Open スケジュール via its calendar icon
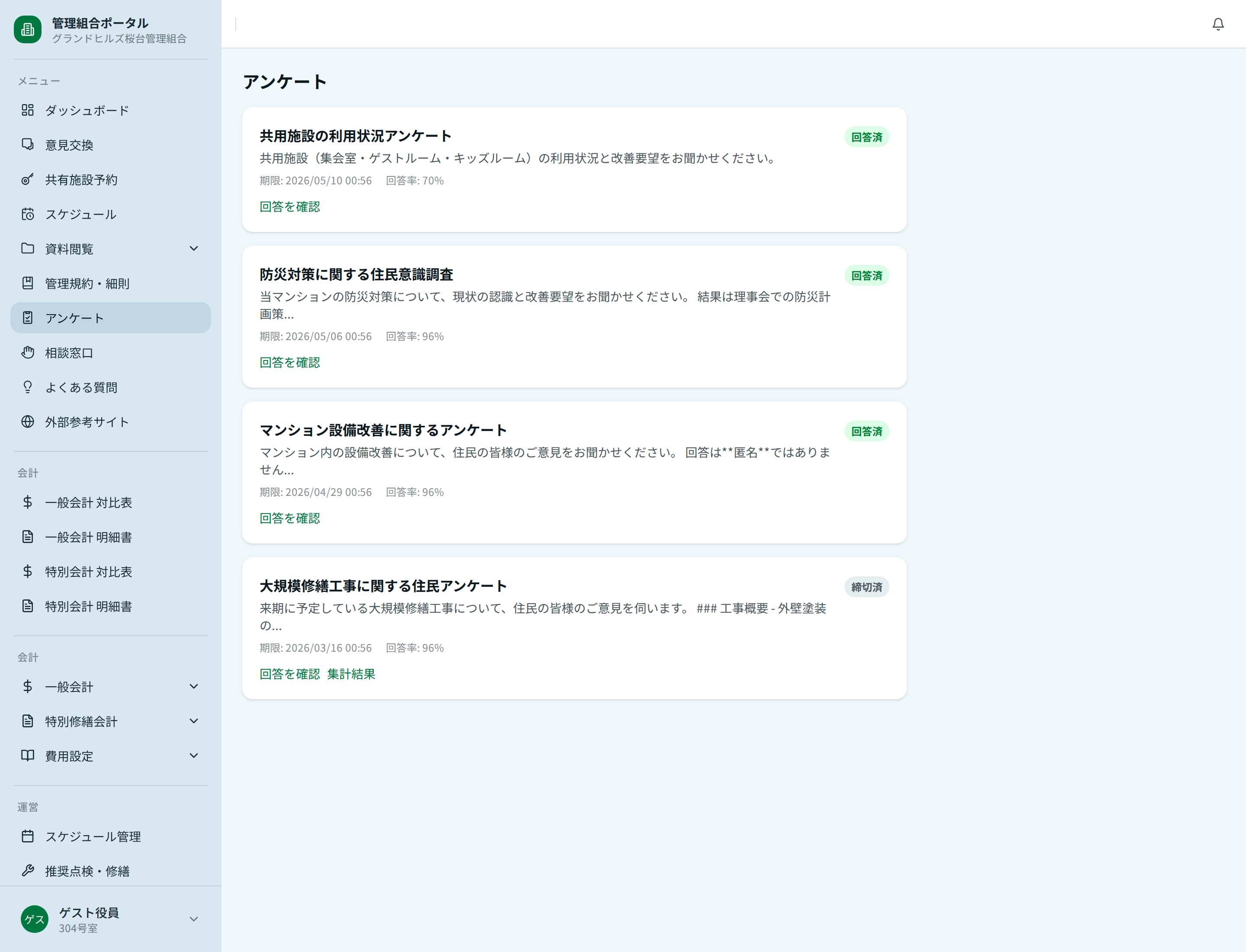1246x952 pixels. (28, 214)
